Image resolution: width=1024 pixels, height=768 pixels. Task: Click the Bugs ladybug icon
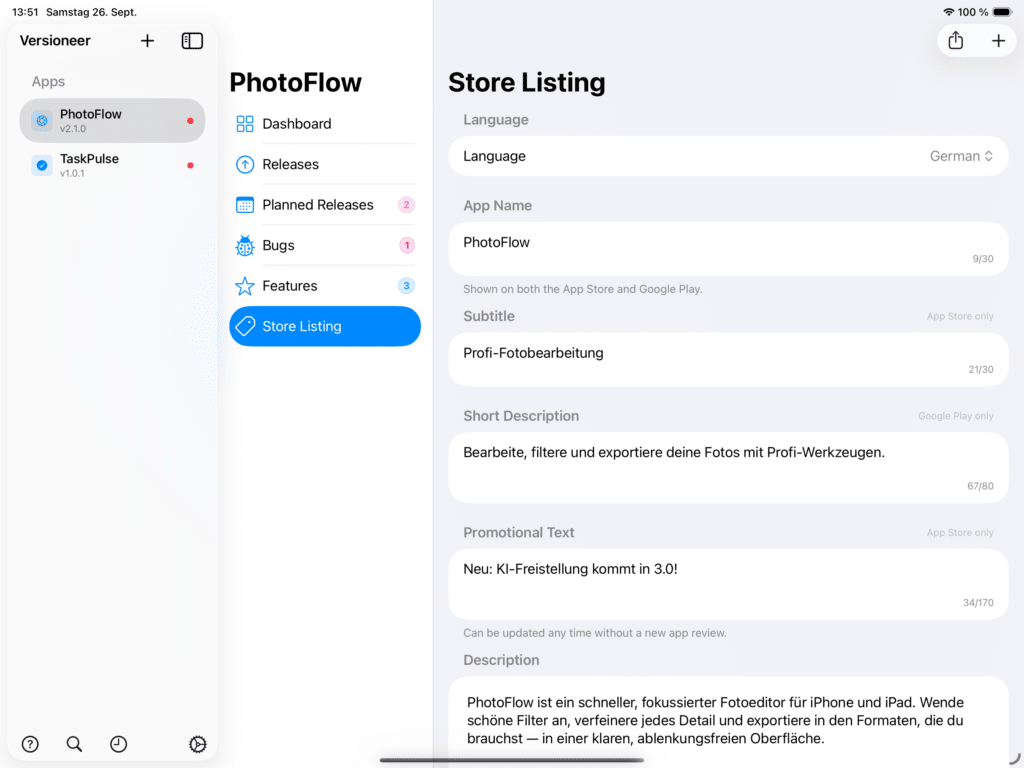pyautogui.click(x=245, y=246)
